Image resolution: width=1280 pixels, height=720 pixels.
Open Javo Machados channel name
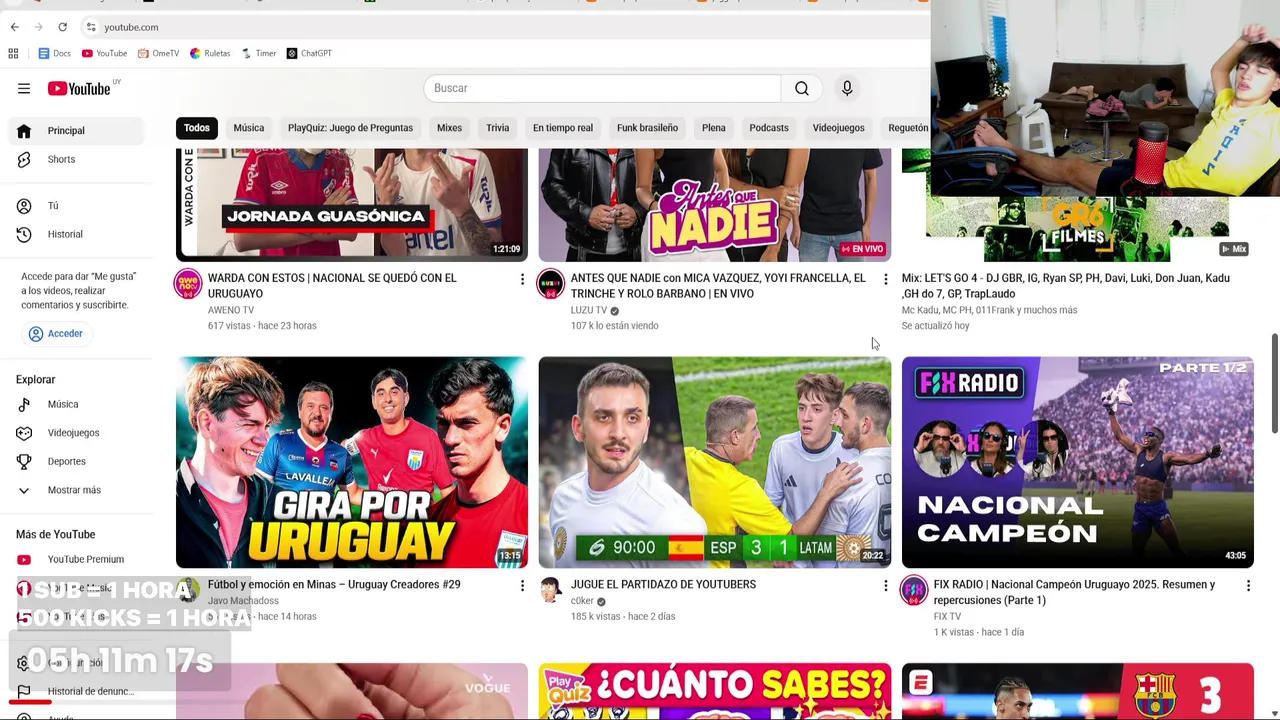[243, 601]
